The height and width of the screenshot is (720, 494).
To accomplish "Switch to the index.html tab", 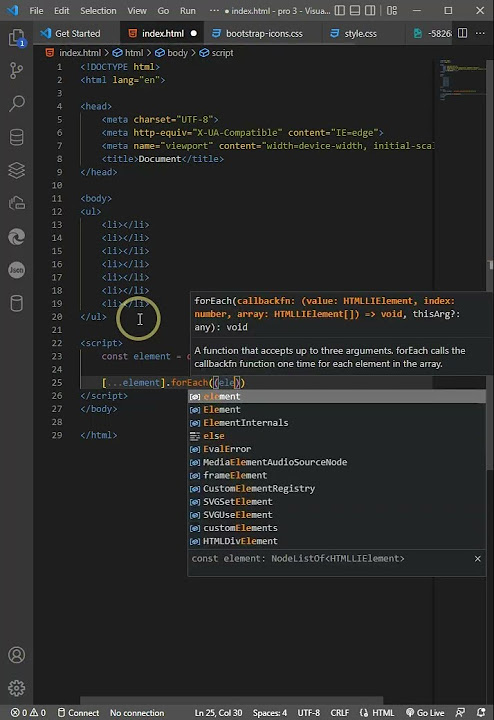I will [161, 34].
